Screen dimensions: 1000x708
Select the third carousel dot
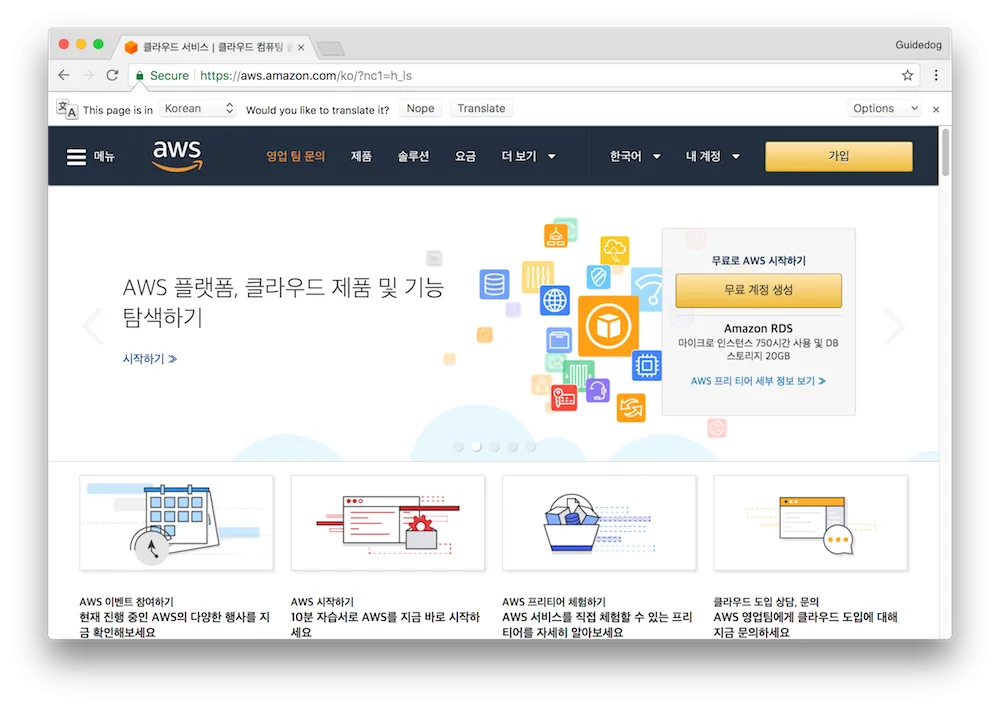tap(494, 446)
